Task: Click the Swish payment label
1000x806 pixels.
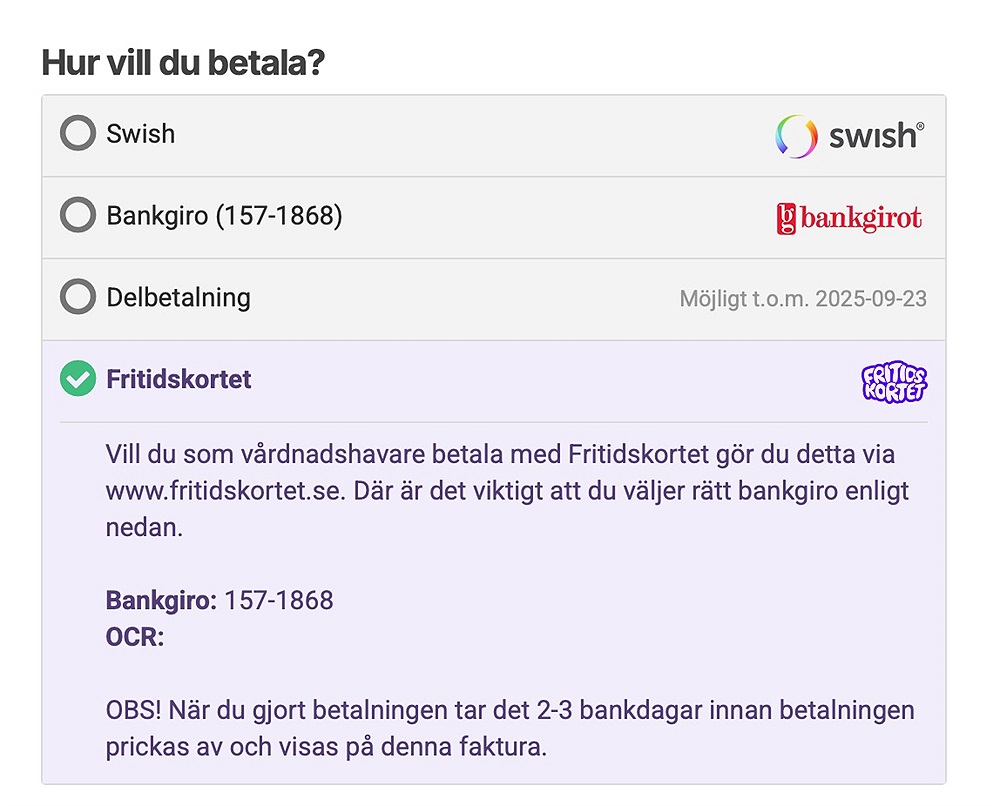Action: pos(141,134)
